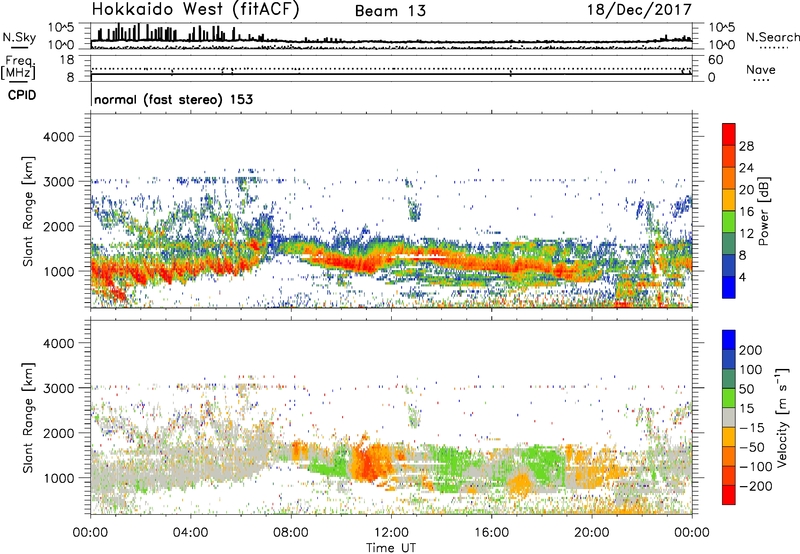The width and height of the screenshot is (800, 554).
Task: Click the '18' frequency axis tick label
Action: (x=67, y=60)
